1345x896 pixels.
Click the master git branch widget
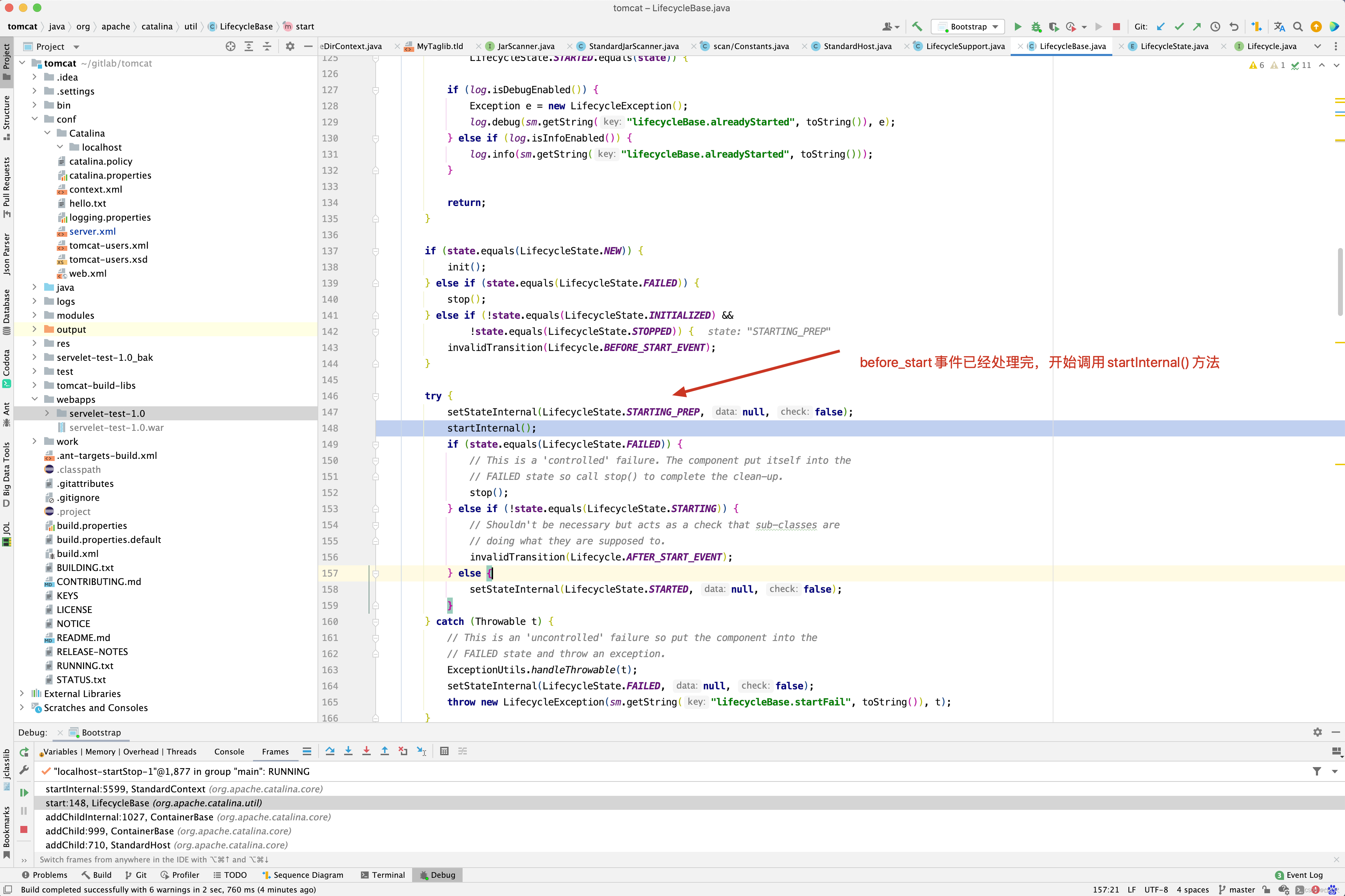[1237, 890]
